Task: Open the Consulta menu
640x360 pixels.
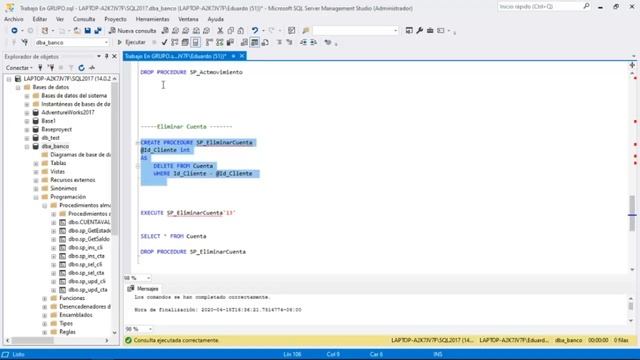Action: (84, 19)
